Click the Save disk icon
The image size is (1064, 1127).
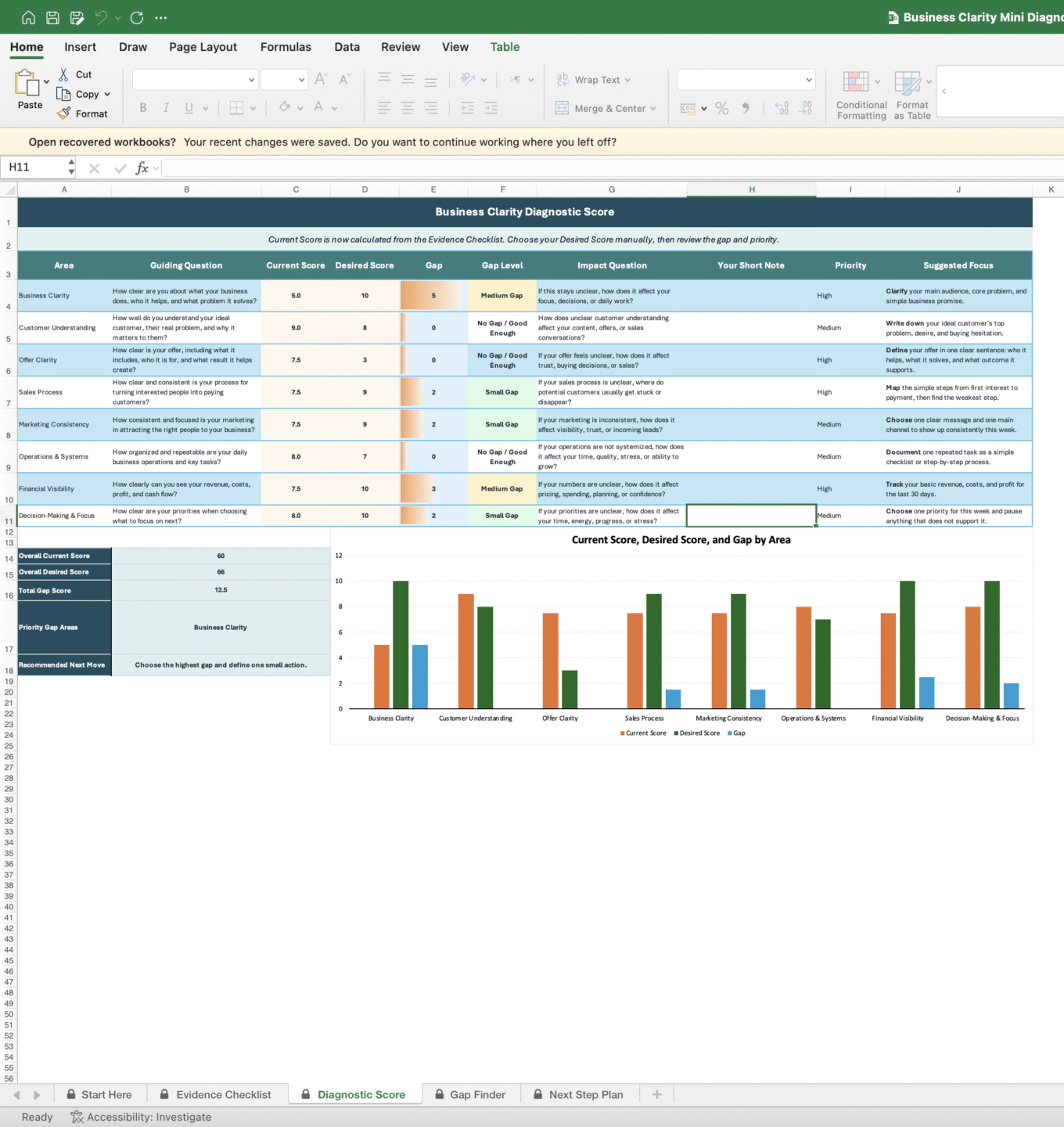(x=52, y=17)
